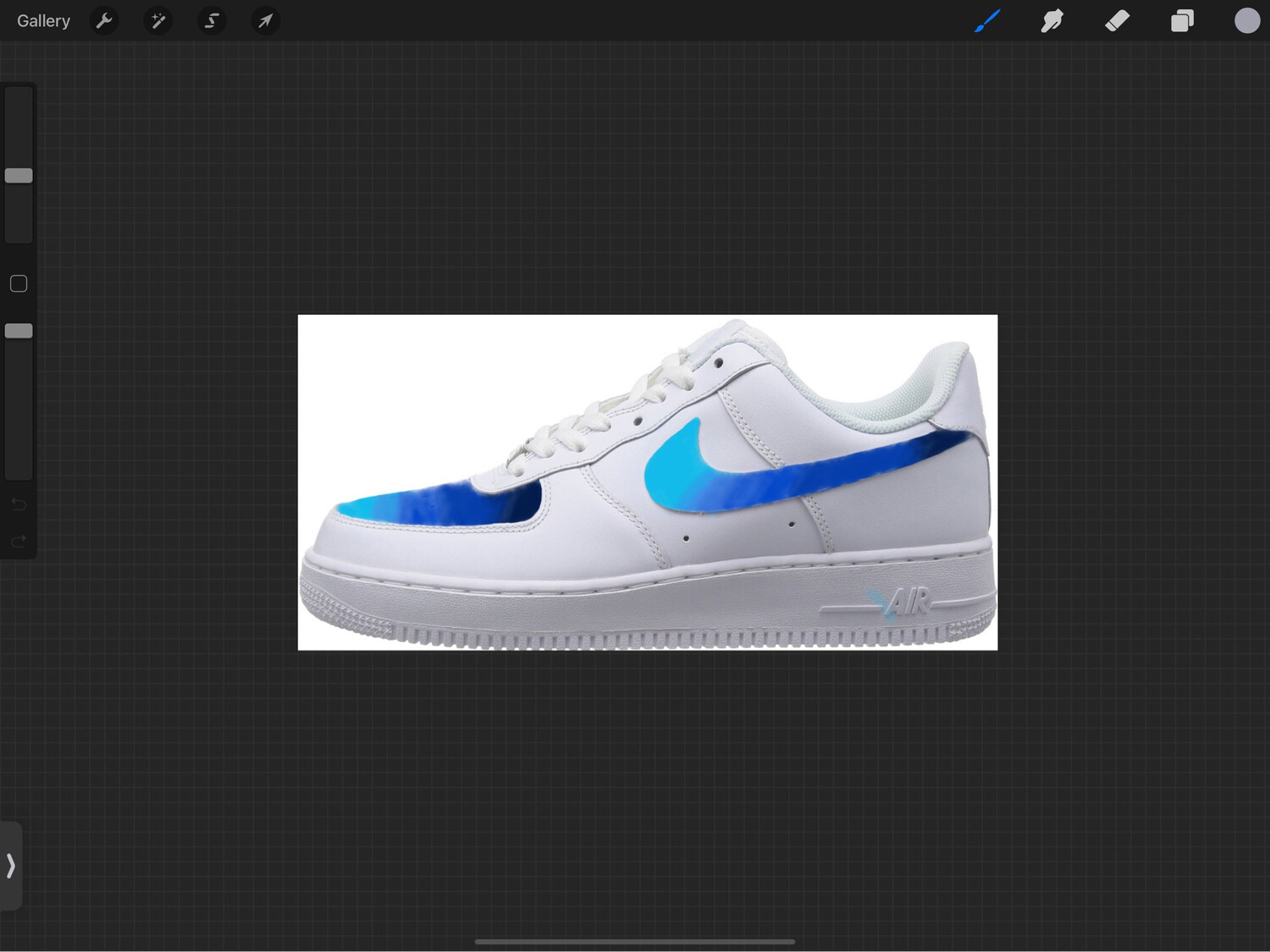Open the Actions wrench menu

pyautogui.click(x=104, y=20)
